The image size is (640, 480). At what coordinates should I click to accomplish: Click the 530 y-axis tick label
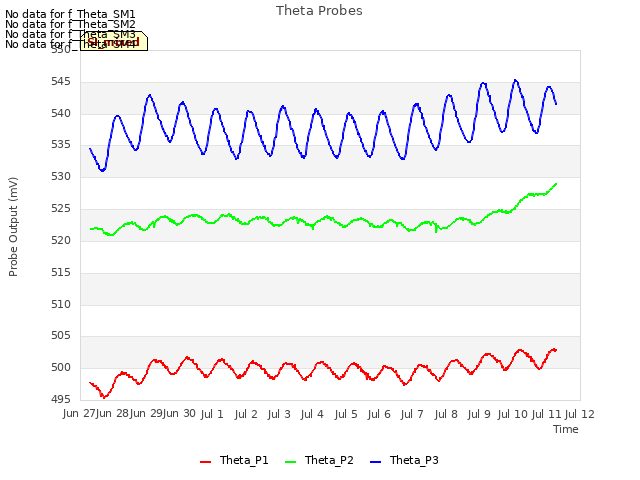[61, 177]
